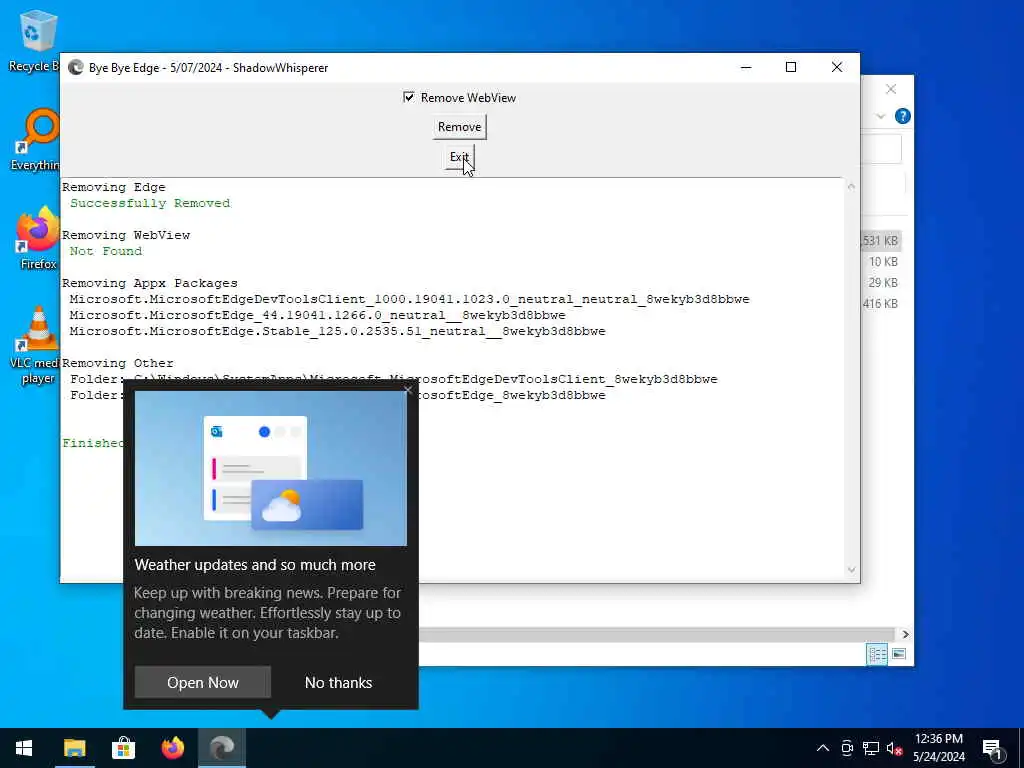Click the muted volume tray icon
Viewport: 1024px width, 768px height.
[894, 748]
